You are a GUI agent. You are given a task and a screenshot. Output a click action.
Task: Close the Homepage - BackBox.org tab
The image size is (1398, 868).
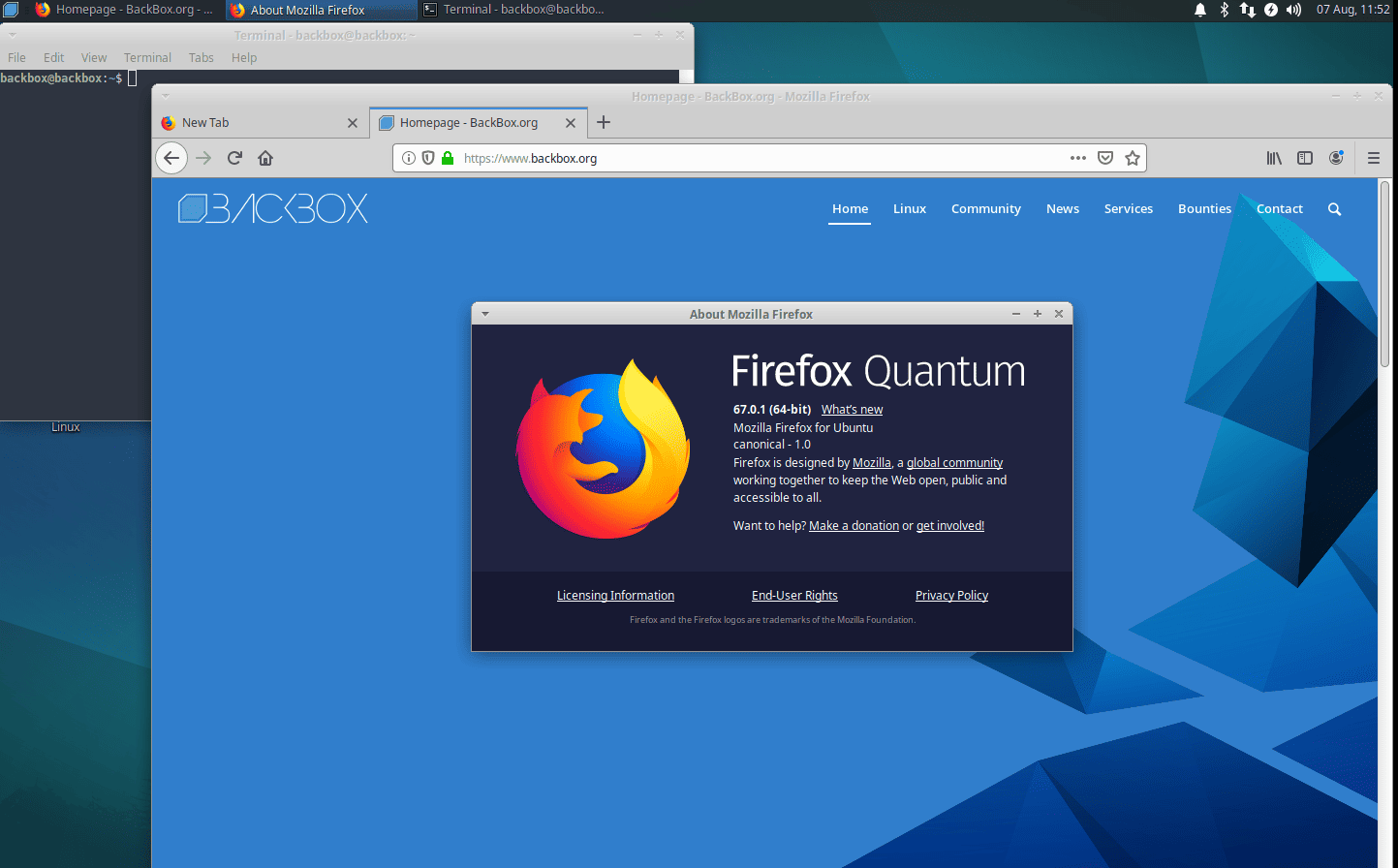click(571, 123)
